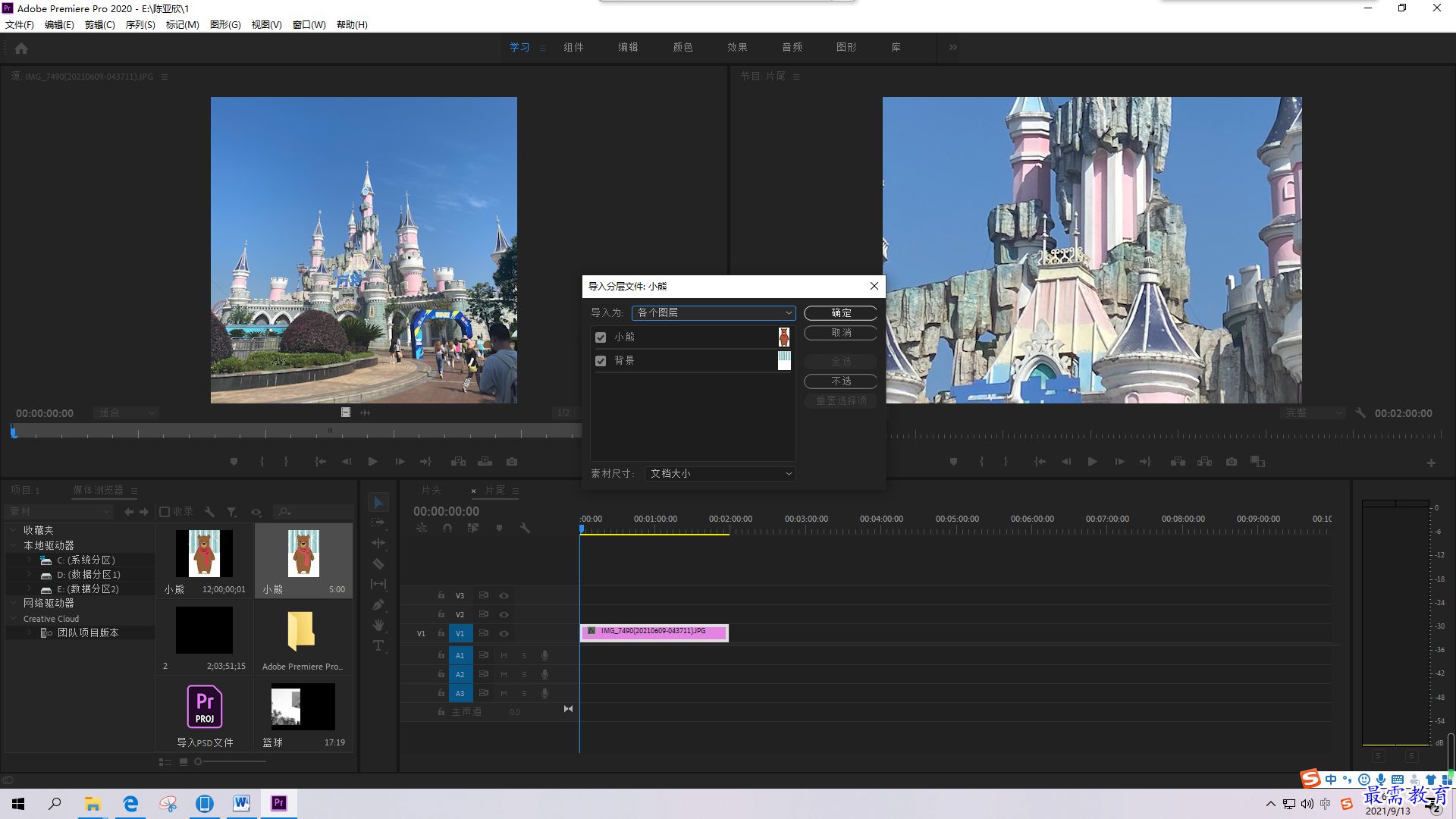Add a marker in the timeline panel
Image resolution: width=1456 pixels, height=819 pixels.
(x=499, y=528)
